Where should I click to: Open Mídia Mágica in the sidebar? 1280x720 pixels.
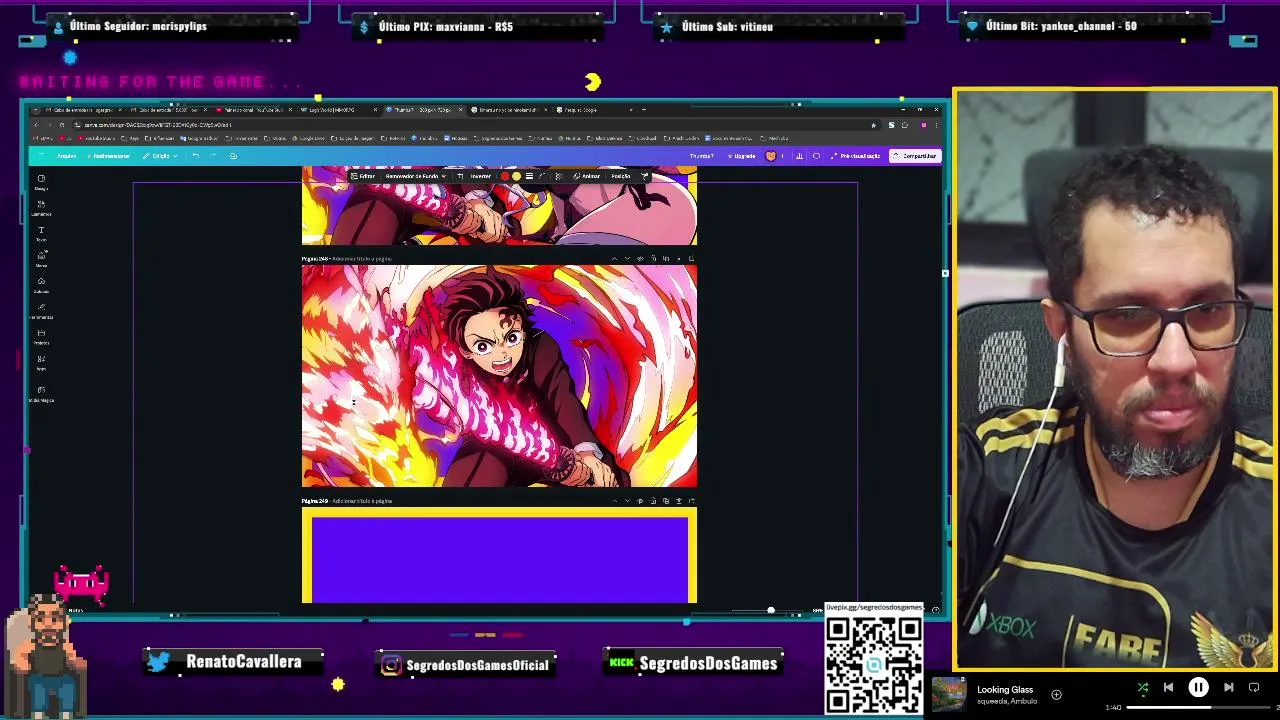41,394
